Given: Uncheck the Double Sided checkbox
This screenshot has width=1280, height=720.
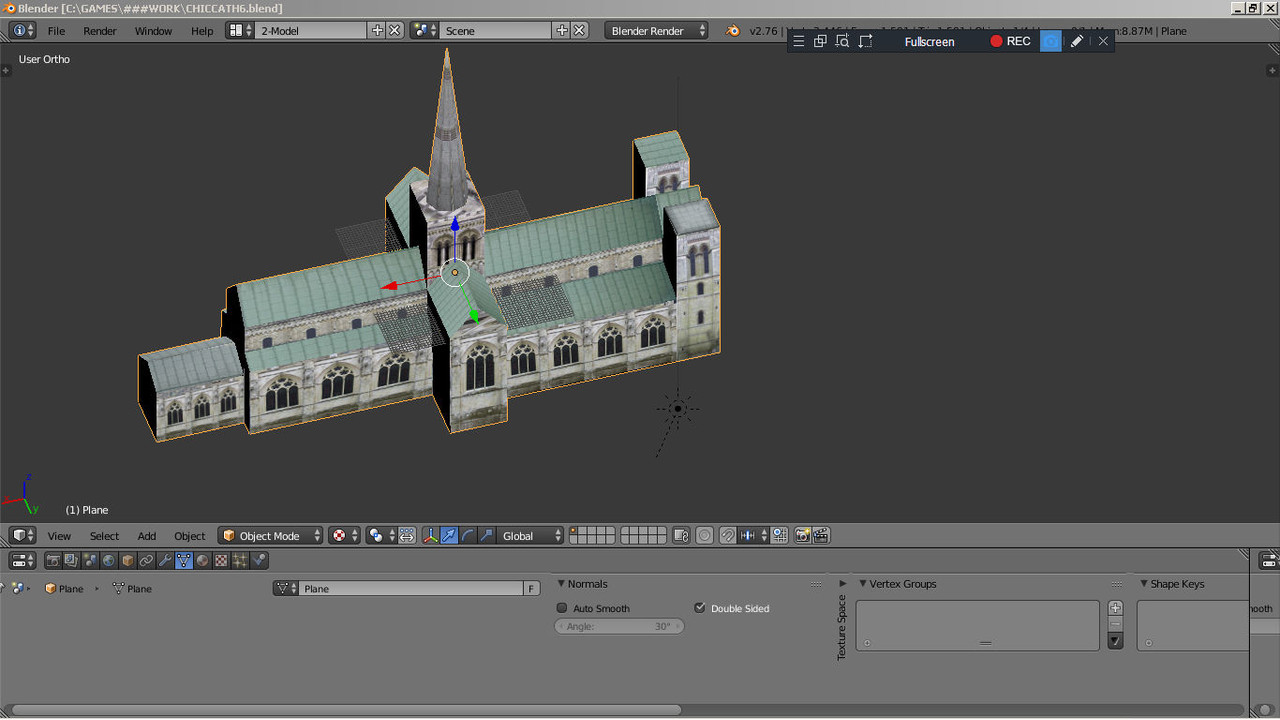Looking at the screenshot, I should click(700, 608).
